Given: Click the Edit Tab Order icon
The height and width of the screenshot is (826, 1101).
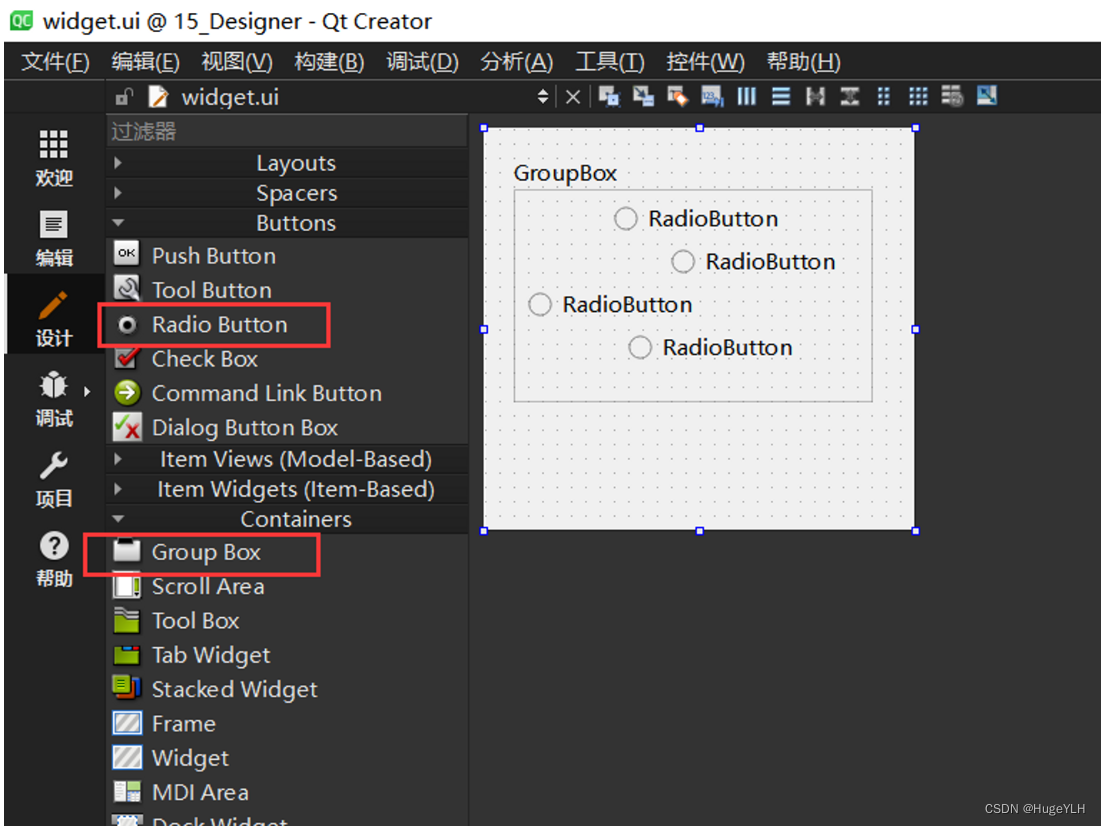Looking at the screenshot, I should [x=712, y=96].
